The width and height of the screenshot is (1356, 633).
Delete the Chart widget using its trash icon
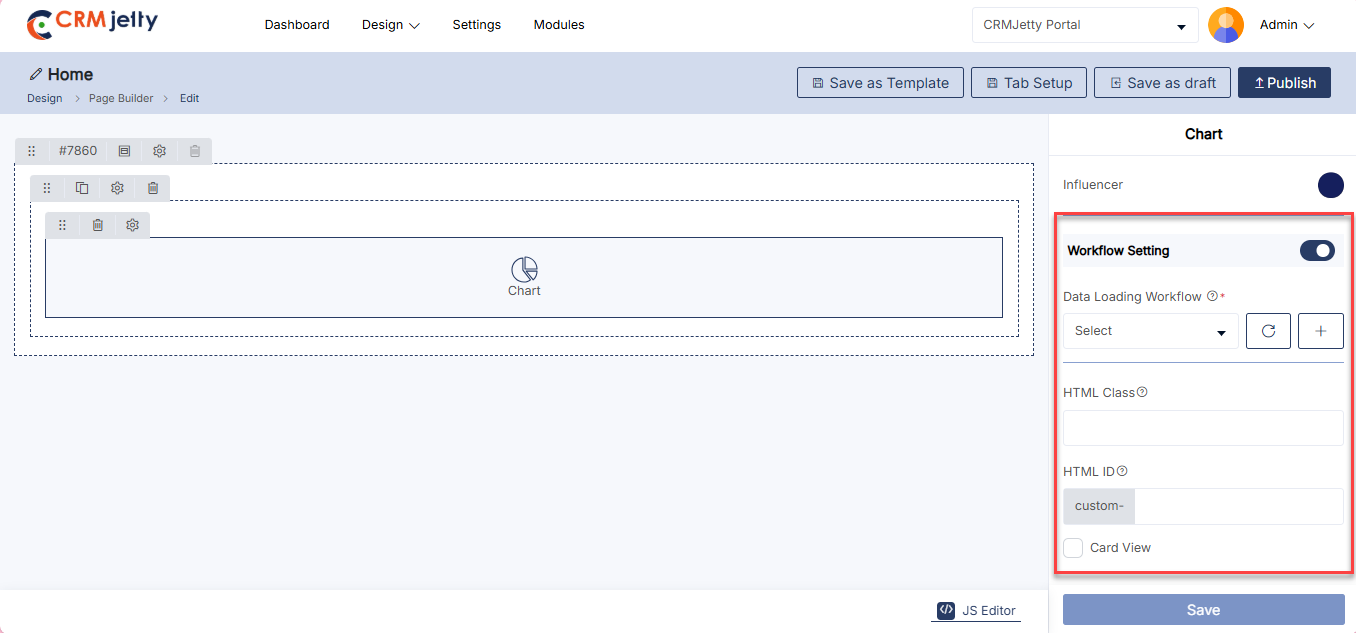click(x=97, y=226)
